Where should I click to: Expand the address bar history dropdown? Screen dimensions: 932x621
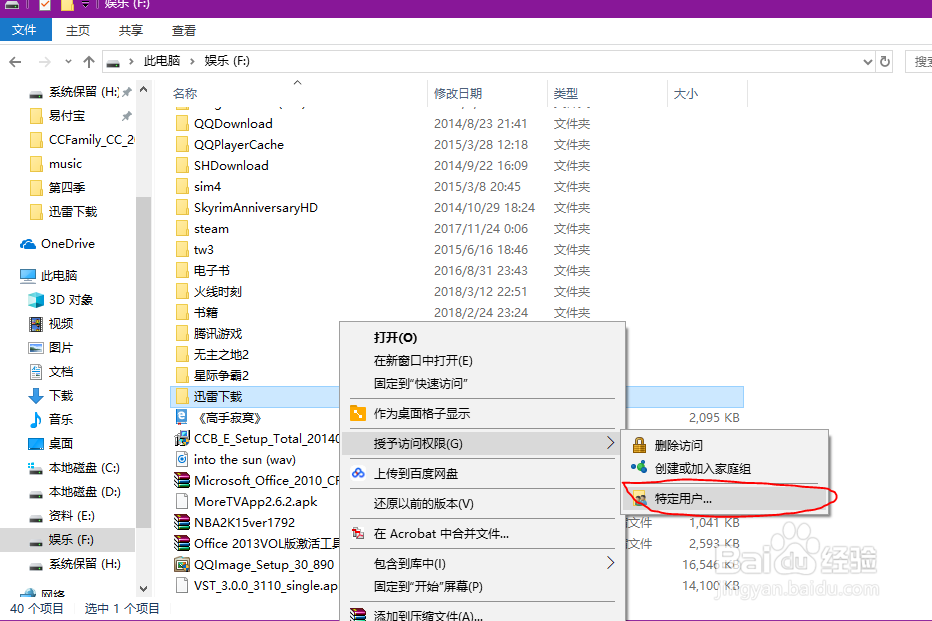(867, 62)
